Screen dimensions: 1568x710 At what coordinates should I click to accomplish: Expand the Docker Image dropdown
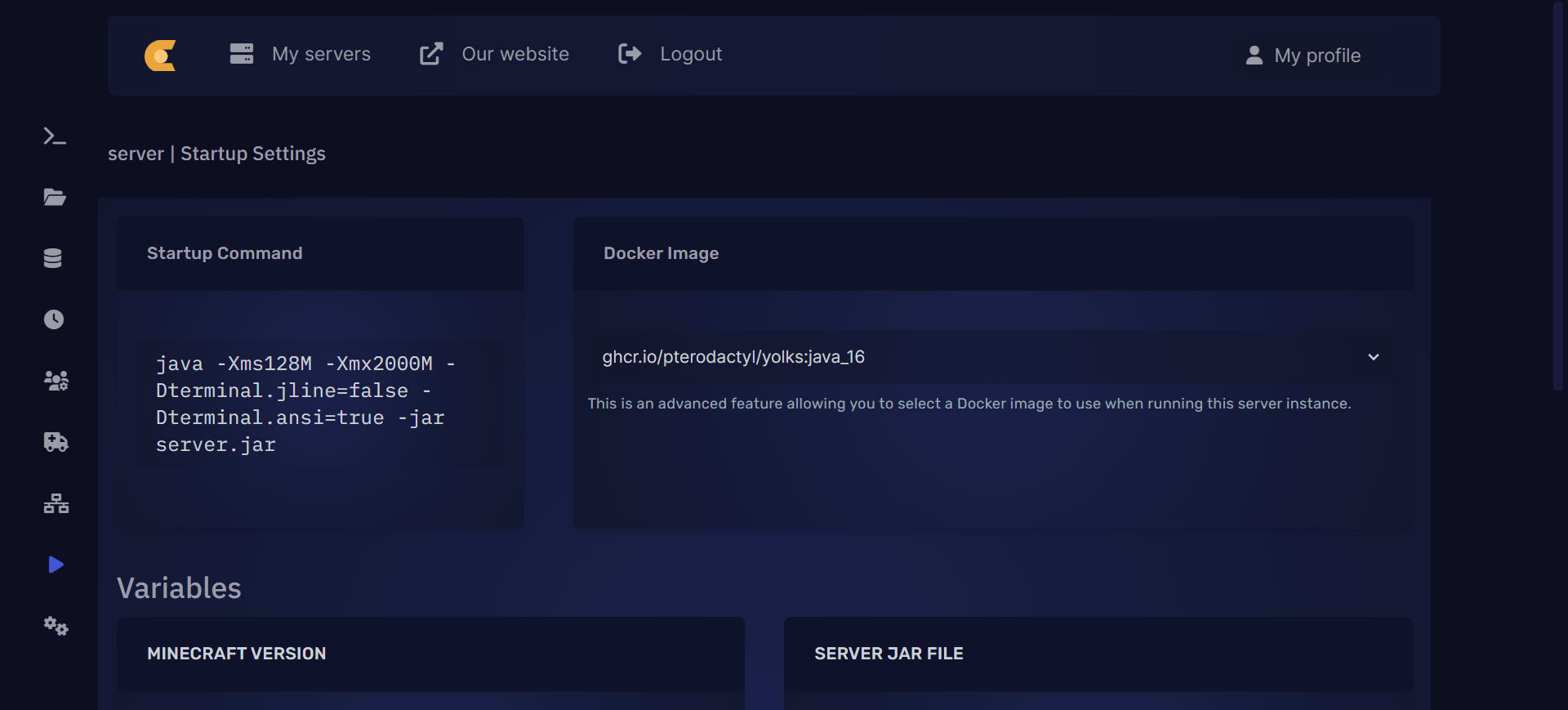(x=980, y=357)
